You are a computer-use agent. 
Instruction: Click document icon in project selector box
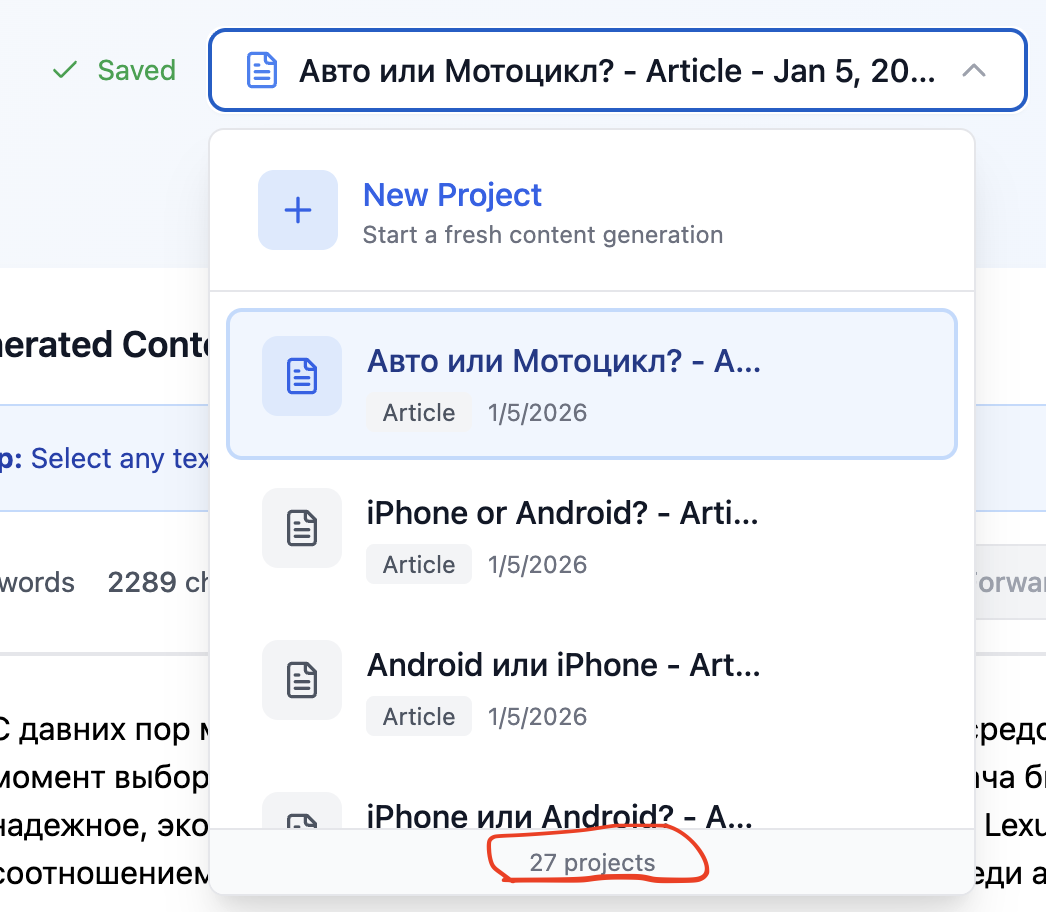coord(262,71)
